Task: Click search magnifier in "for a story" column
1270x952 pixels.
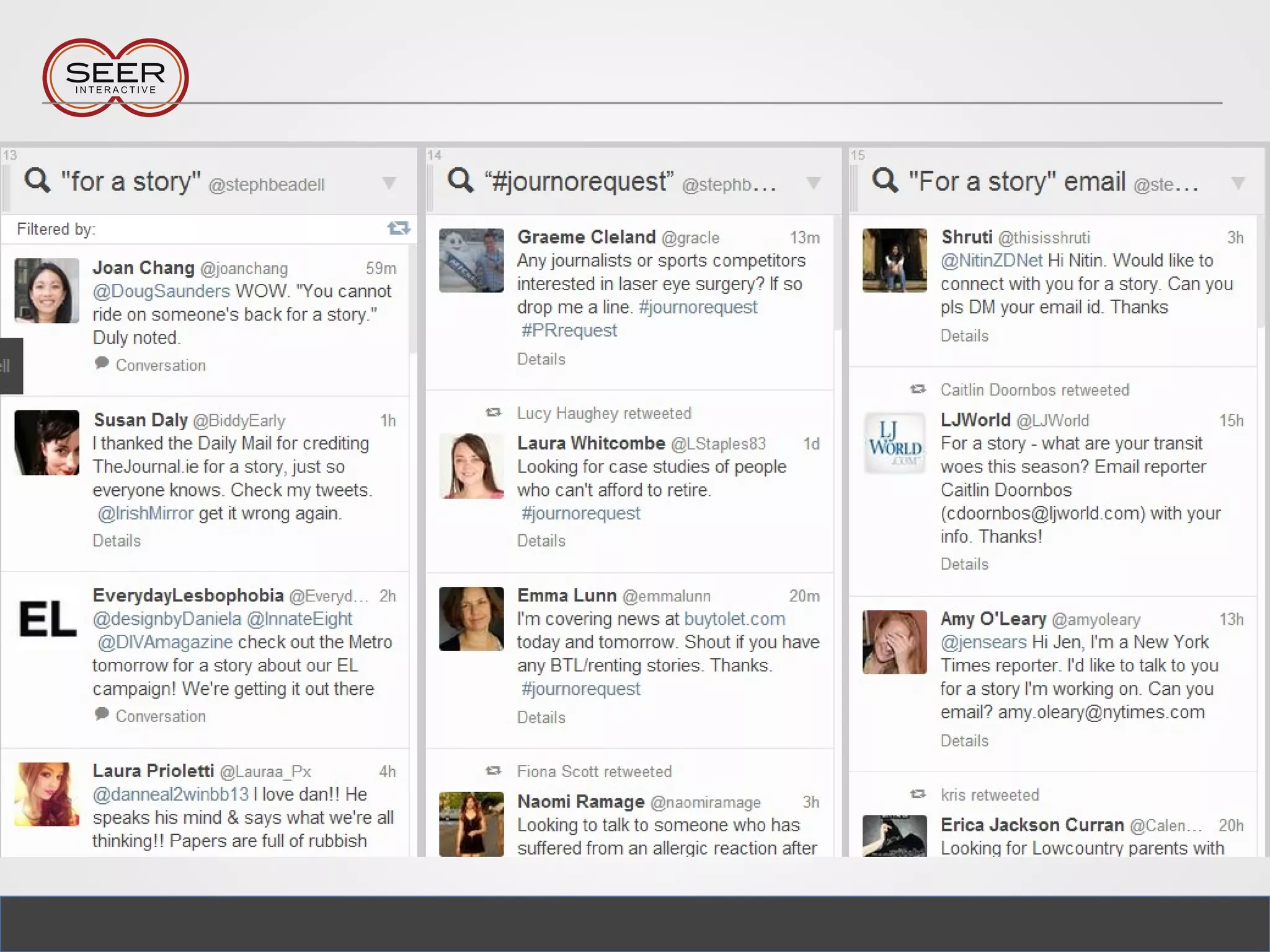Action: [x=37, y=180]
